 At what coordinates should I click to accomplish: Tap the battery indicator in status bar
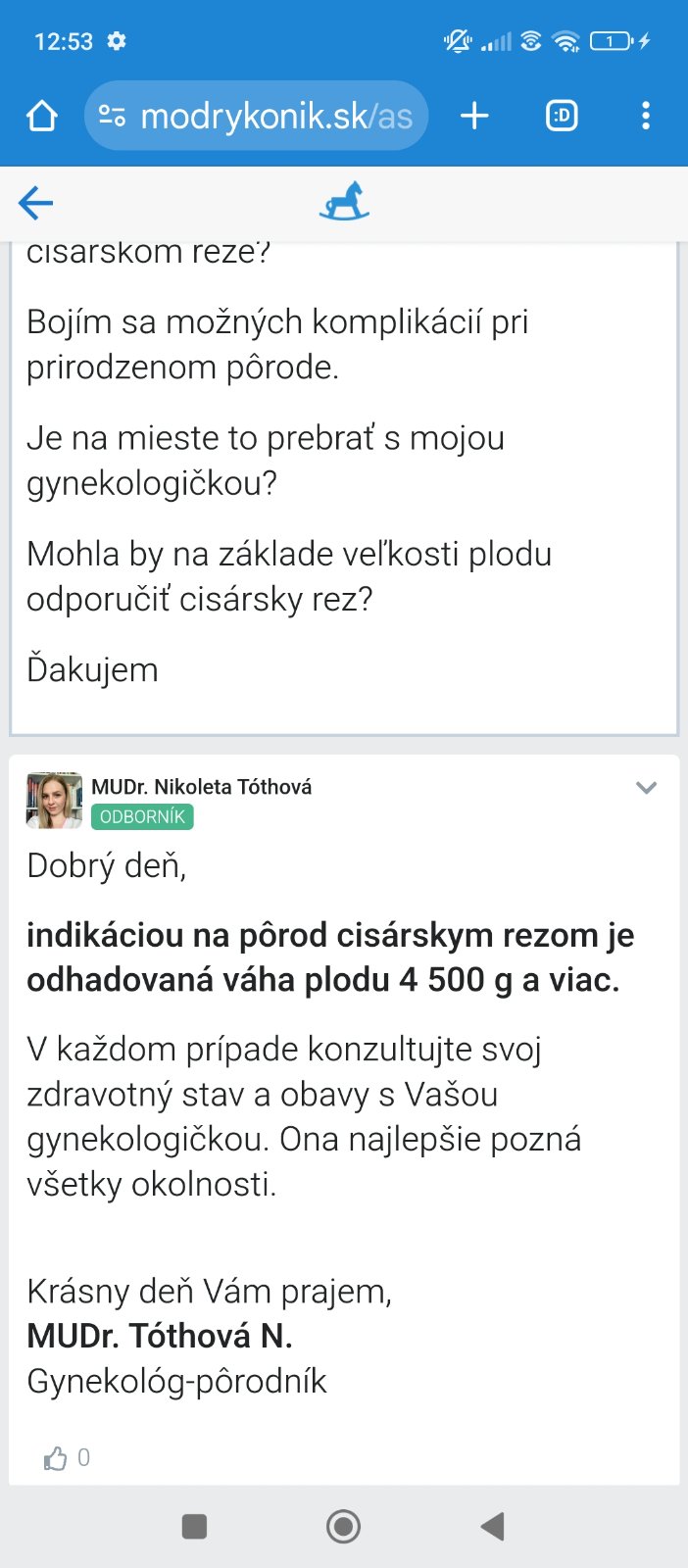coord(612,41)
